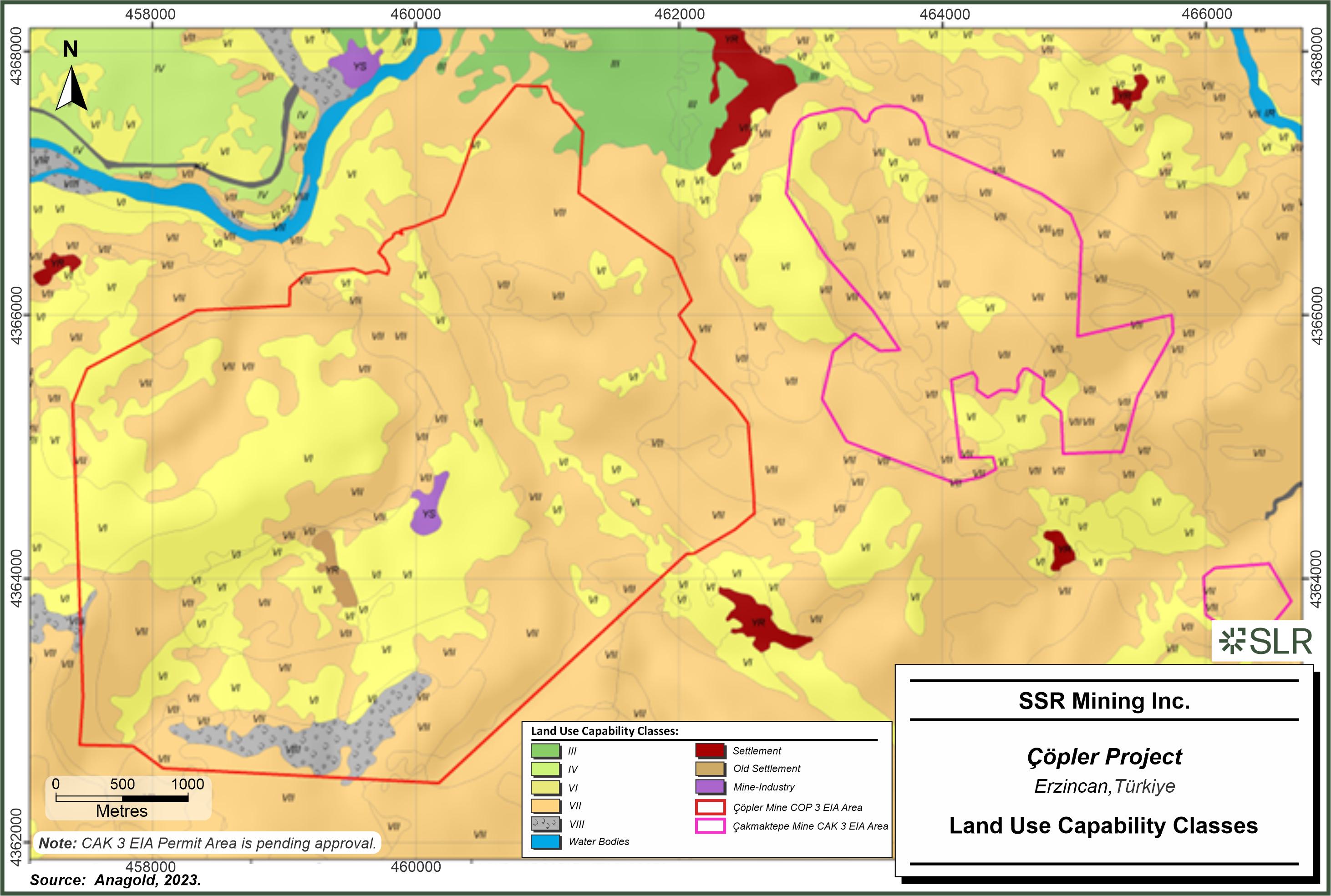1331x896 pixels.
Task: Click the 'Land Use Capability Classes:' legend heading
Action: click(605, 731)
